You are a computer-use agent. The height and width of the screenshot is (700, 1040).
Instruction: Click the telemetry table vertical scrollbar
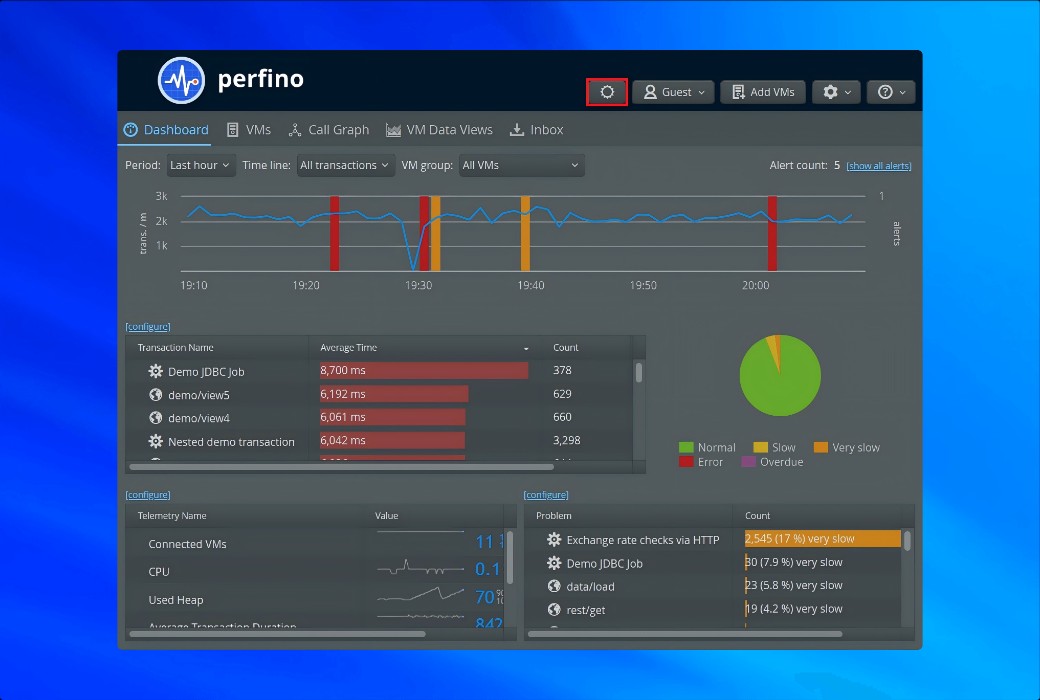509,557
